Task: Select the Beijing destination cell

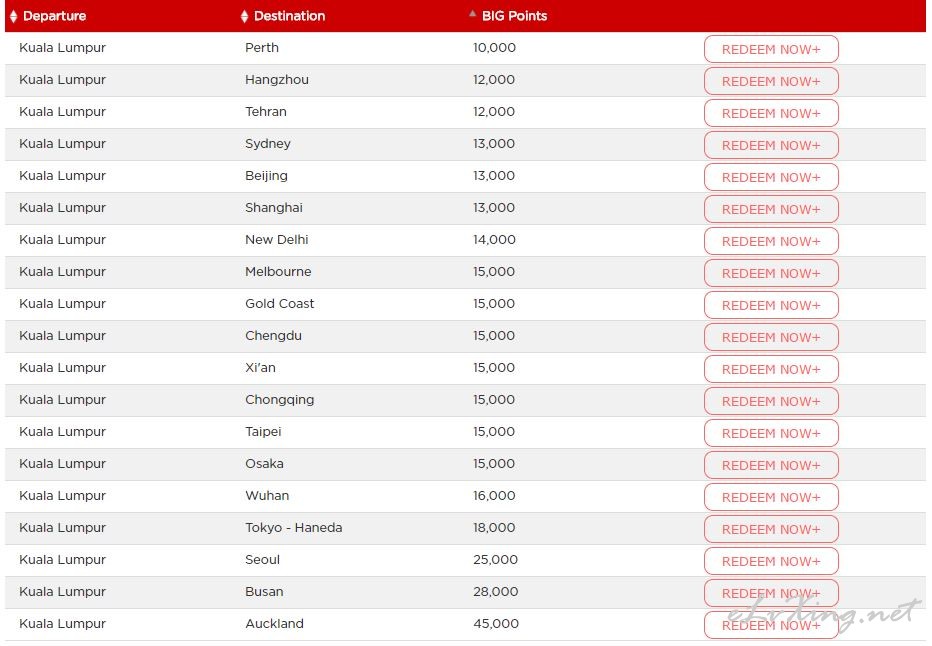Action: (x=266, y=176)
